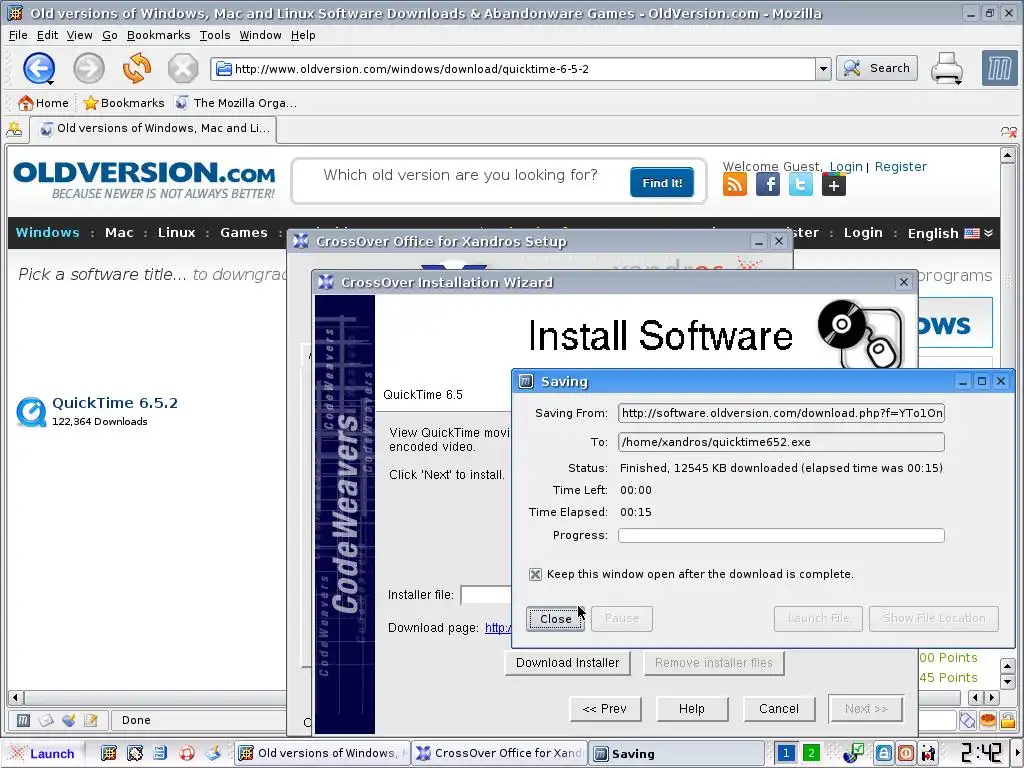Click the Stop loading icon
Viewport: 1024px width, 768px height.
pyautogui.click(x=183, y=68)
